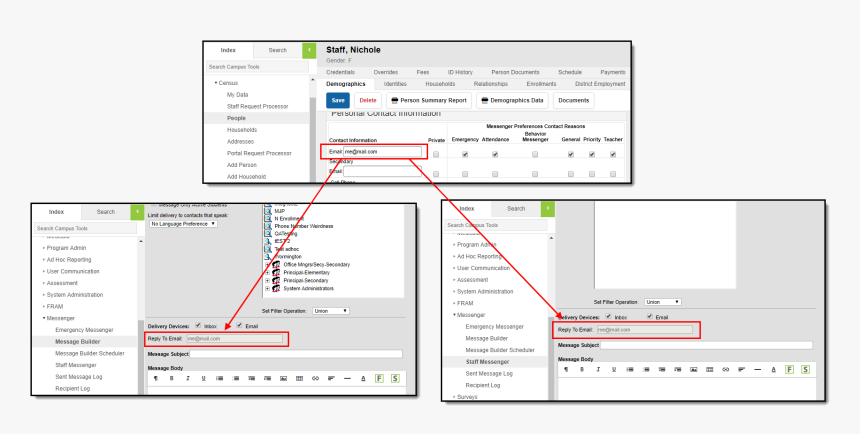Image resolution: width=860 pixels, height=434 pixels.
Task: Click bold icon in Message Builder editor
Action: [x=171, y=378]
